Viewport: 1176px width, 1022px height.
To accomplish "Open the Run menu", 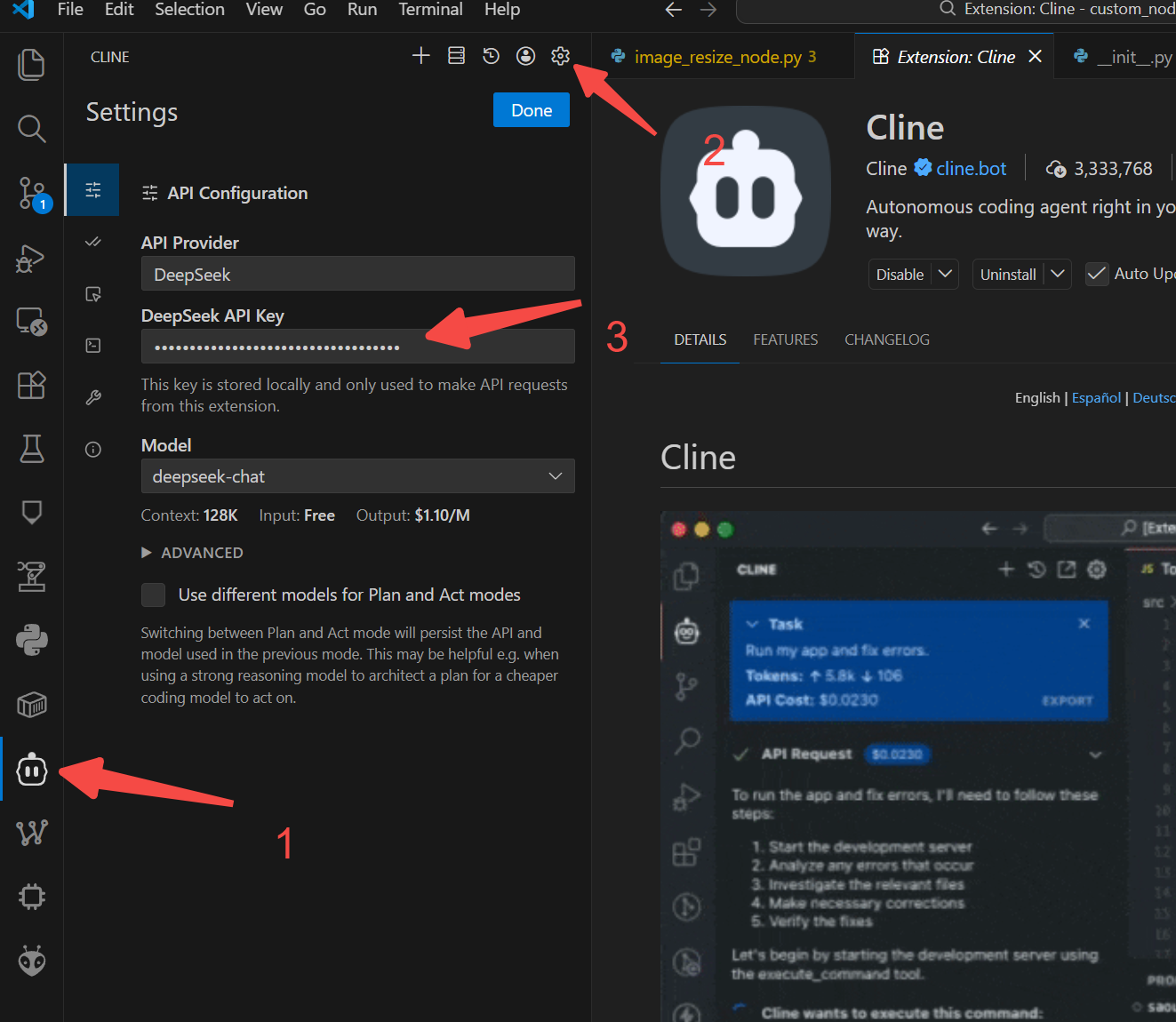I will click(x=362, y=10).
